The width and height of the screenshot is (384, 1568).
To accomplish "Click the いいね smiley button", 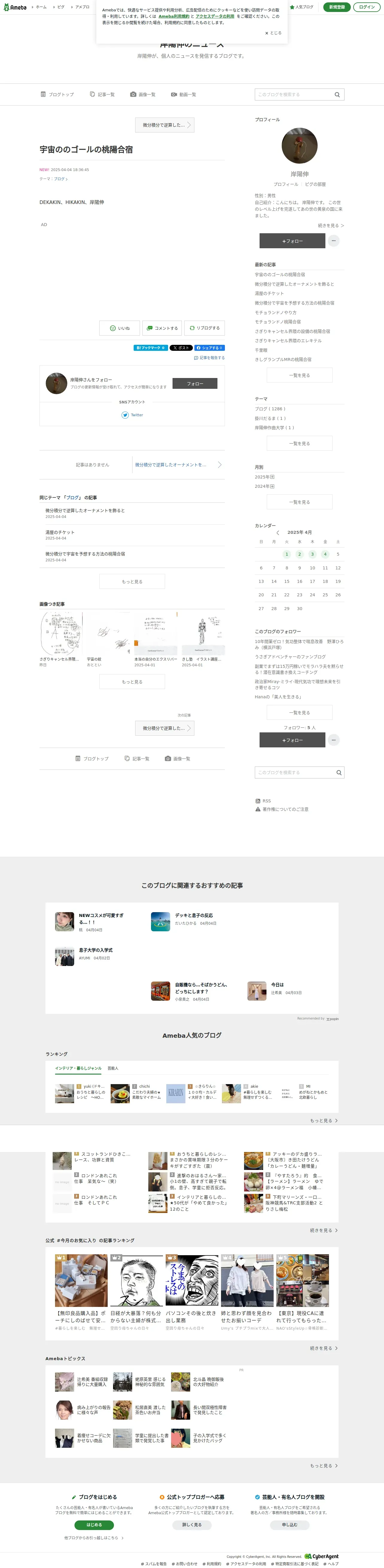I will pos(120,328).
